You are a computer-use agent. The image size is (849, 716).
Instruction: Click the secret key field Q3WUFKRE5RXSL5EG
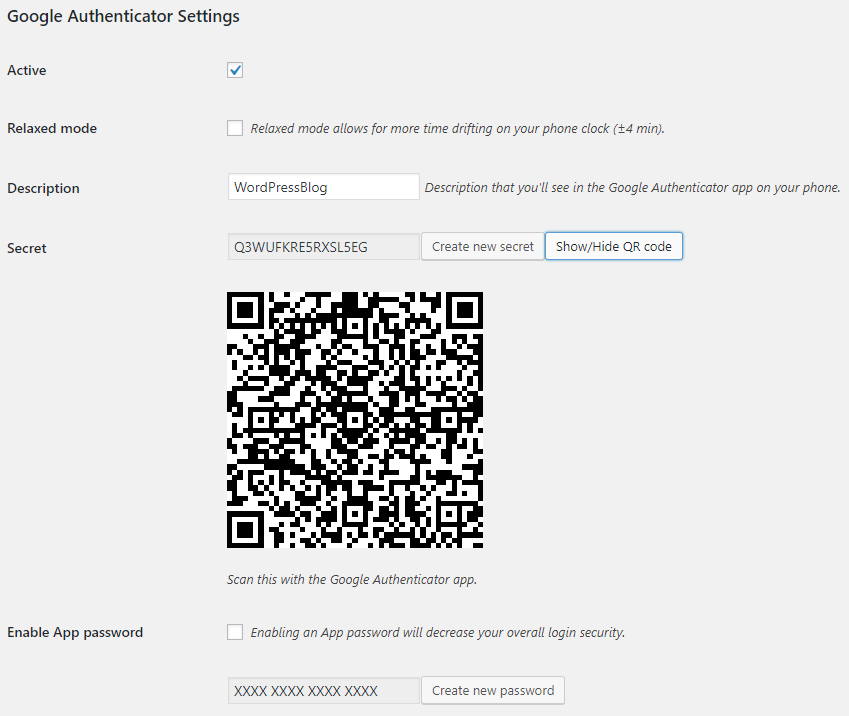323,247
